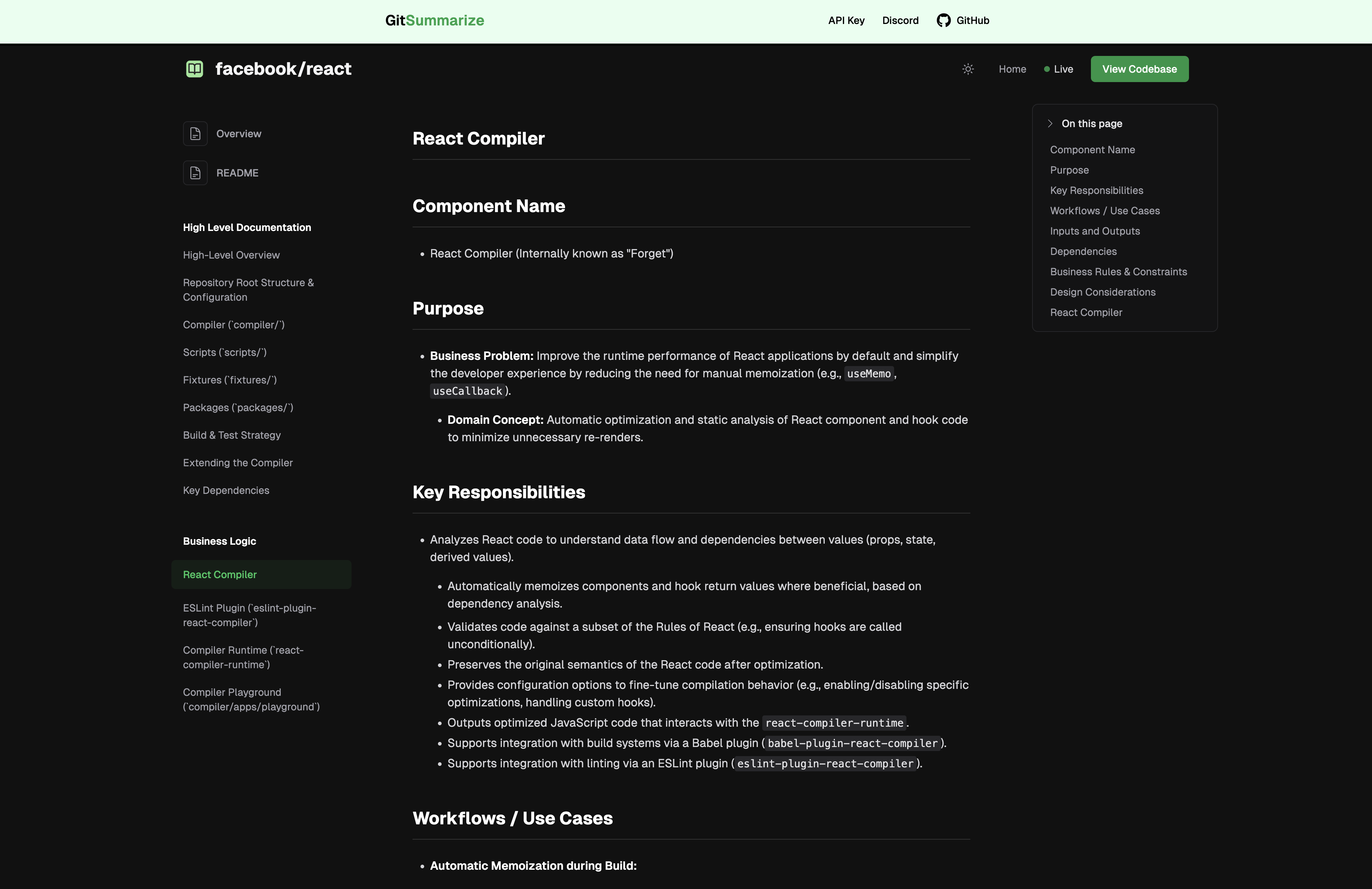Click the GitHub octocat icon
1372x889 pixels.
[x=943, y=21]
